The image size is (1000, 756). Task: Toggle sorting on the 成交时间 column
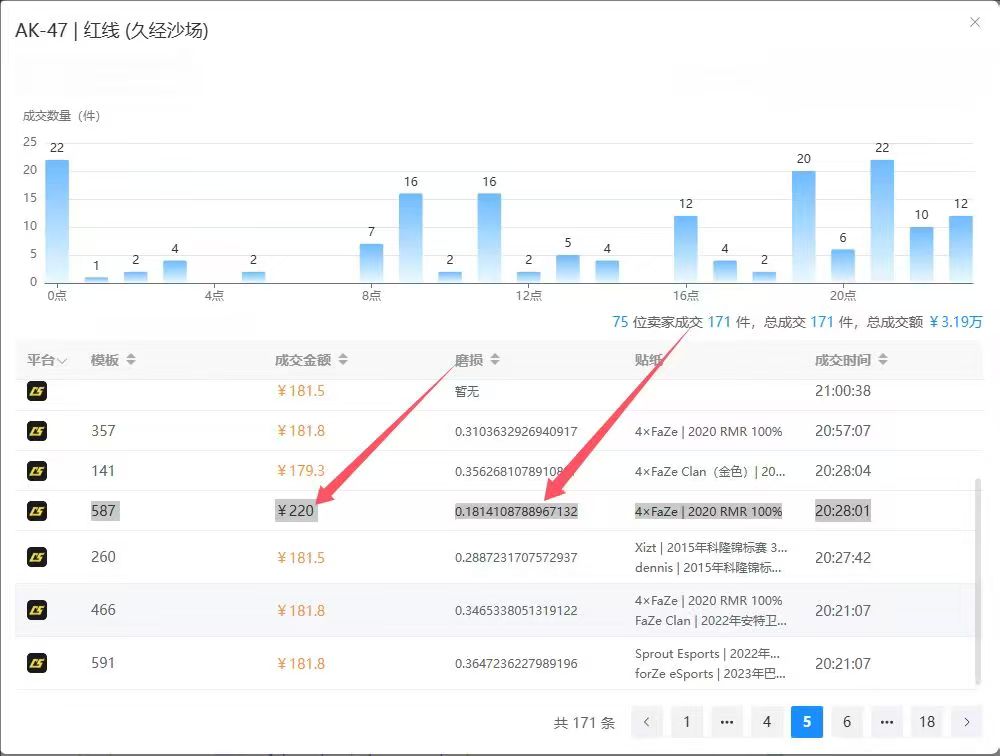(x=883, y=359)
